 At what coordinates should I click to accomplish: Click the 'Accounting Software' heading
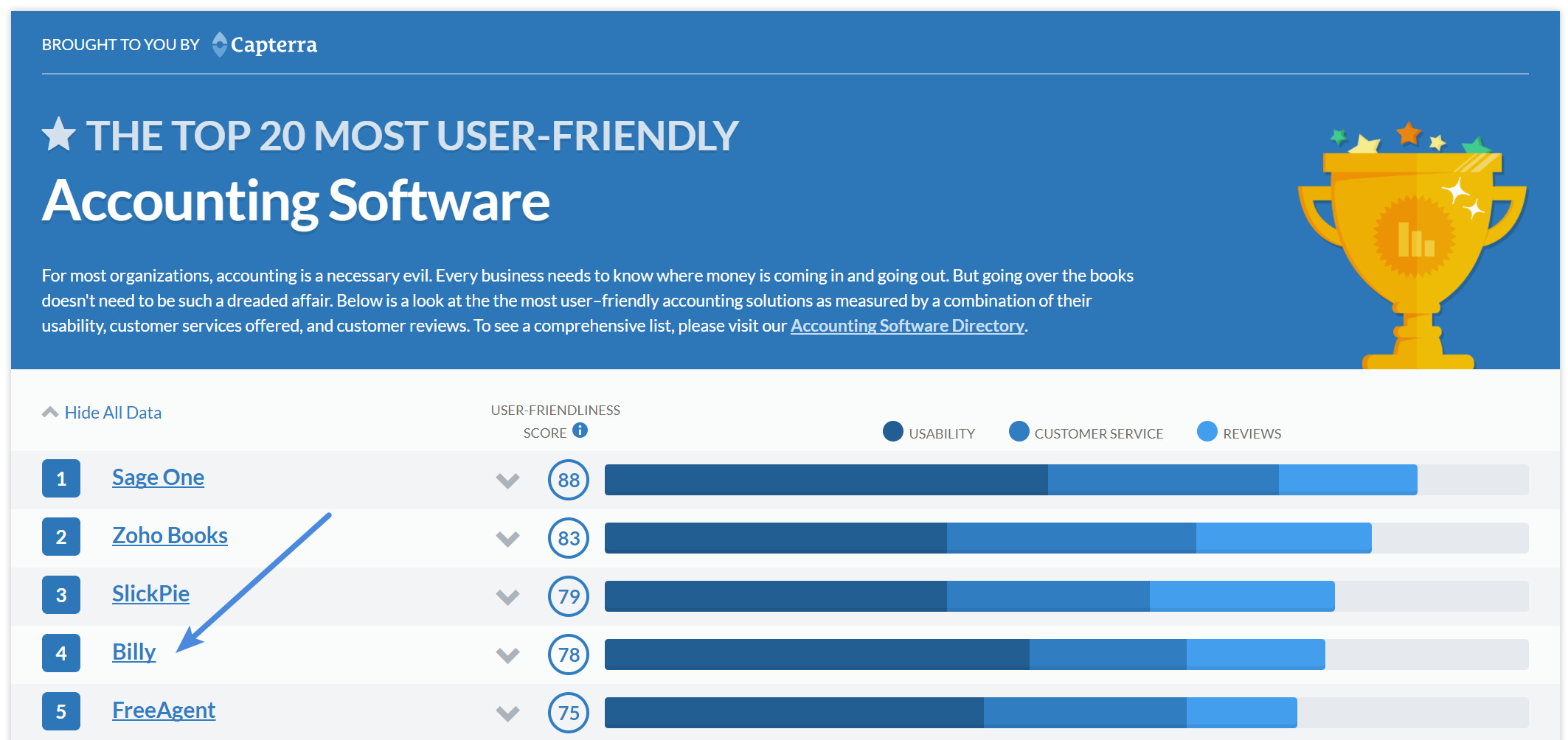296,201
